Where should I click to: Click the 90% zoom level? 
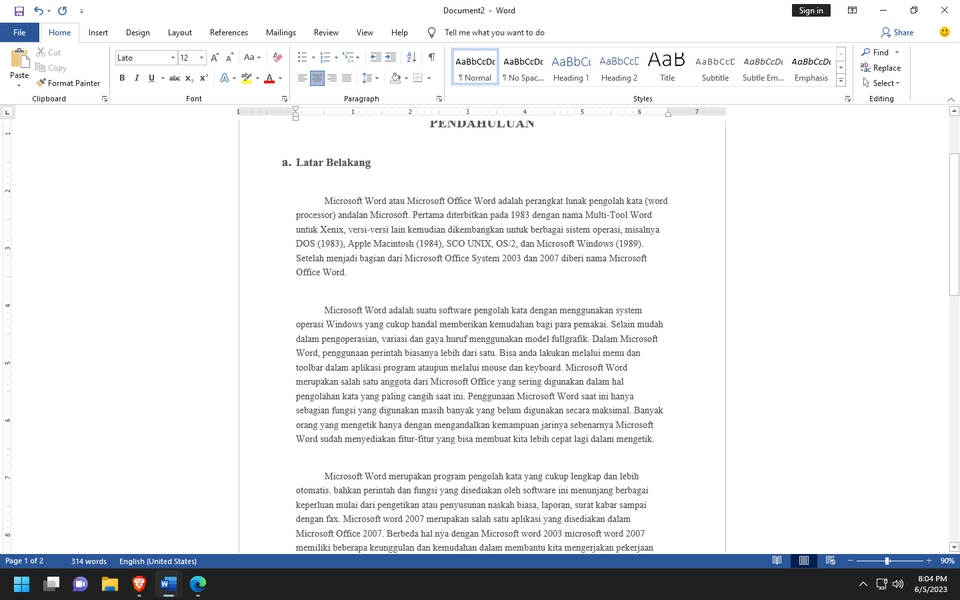[947, 560]
